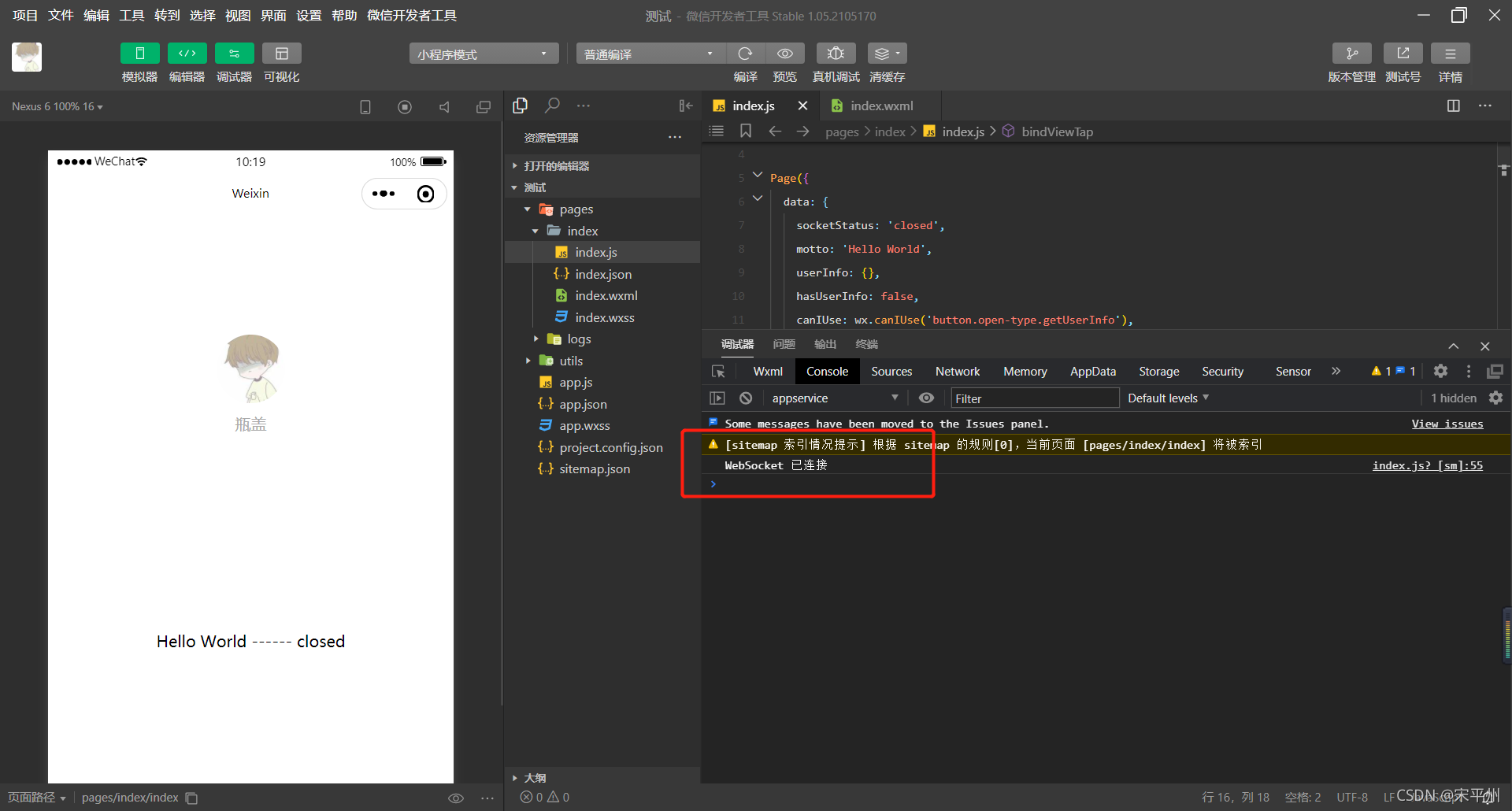The height and width of the screenshot is (811, 1512).
Task: Click the preview (预览) eye icon
Action: pos(785,54)
